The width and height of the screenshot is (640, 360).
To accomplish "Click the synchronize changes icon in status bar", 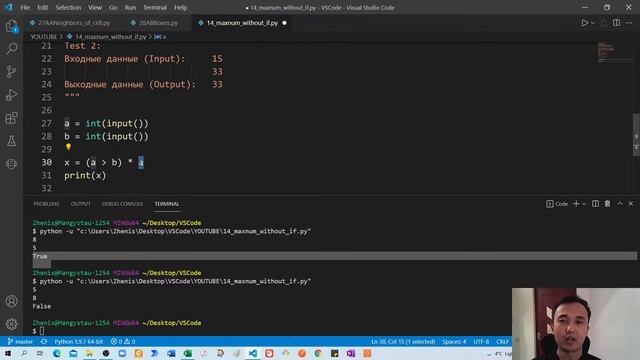I will (x=44, y=342).
